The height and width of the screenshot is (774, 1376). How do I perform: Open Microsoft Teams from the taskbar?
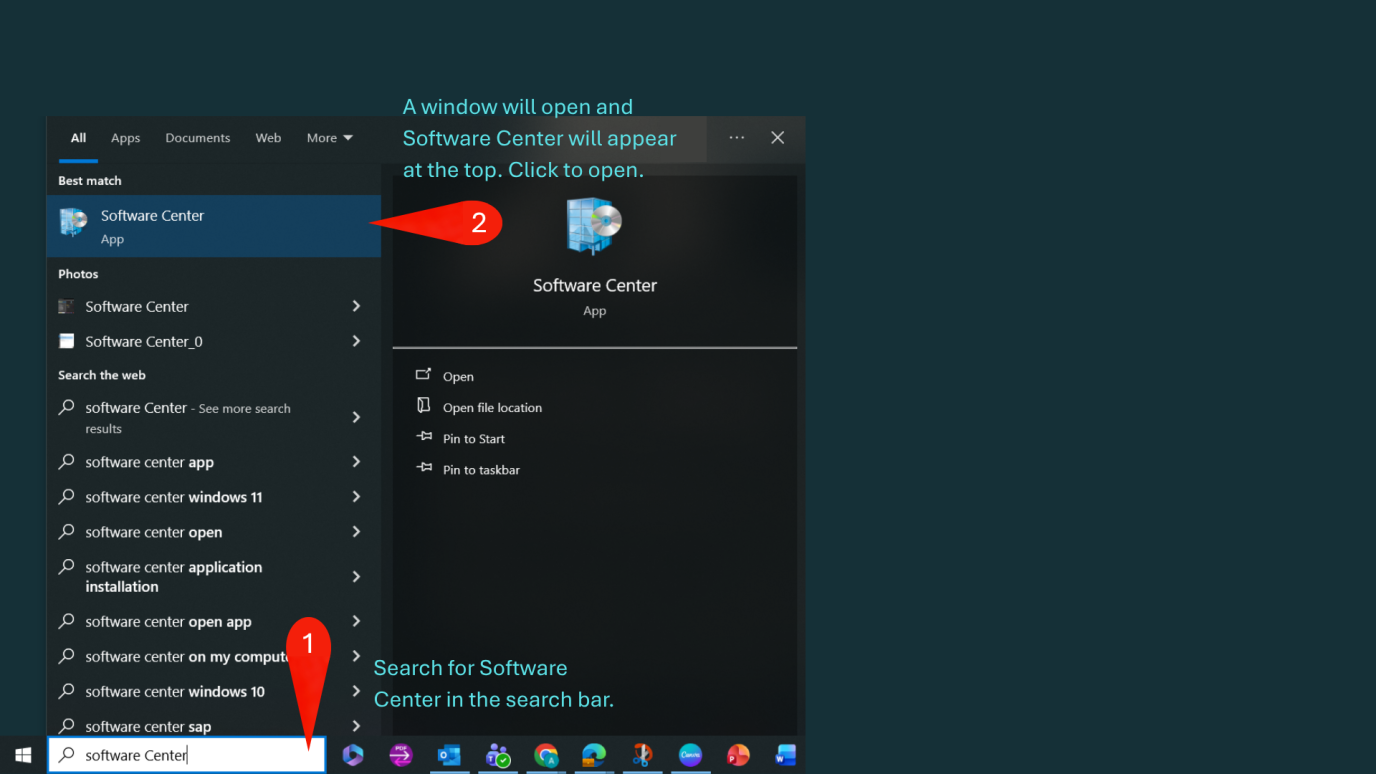tap(497, 755)
